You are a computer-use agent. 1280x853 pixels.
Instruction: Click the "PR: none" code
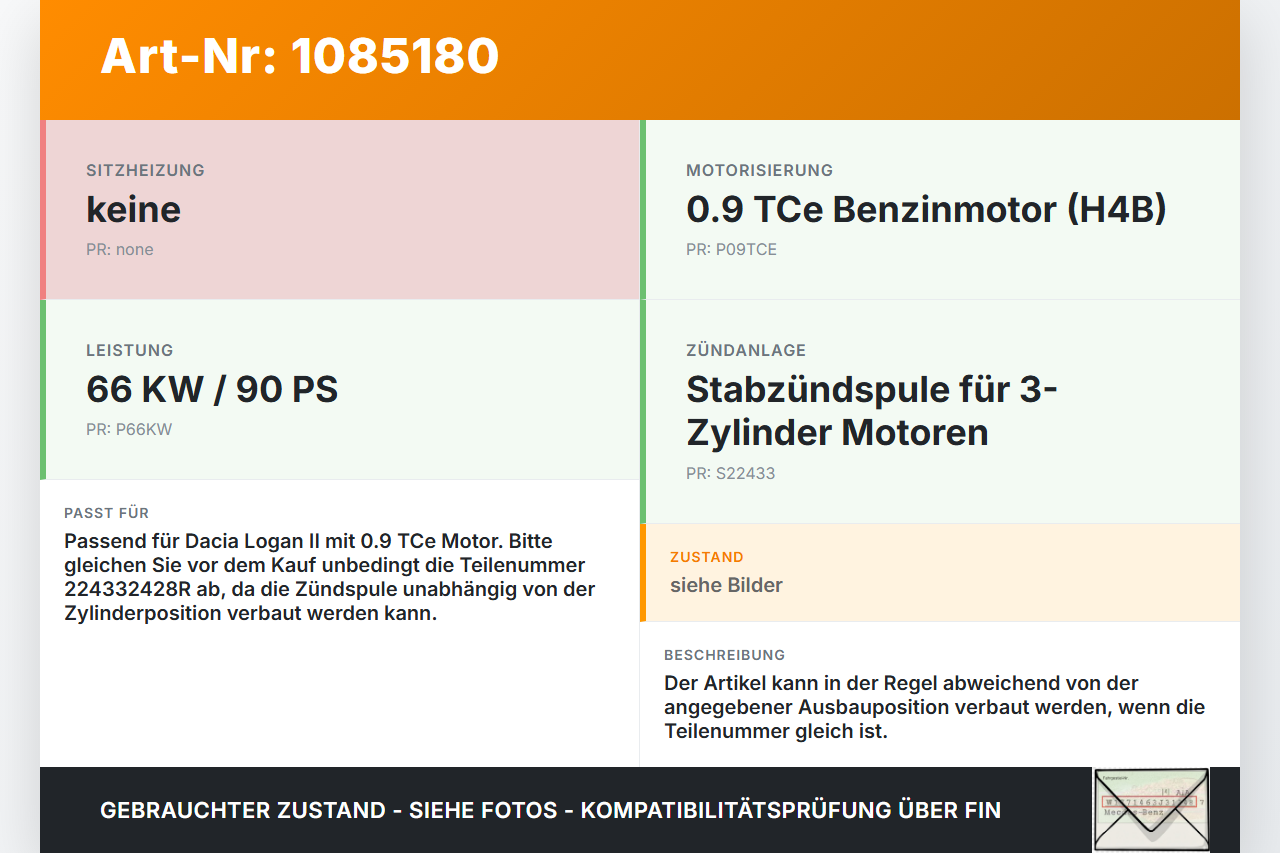point(120,249)
